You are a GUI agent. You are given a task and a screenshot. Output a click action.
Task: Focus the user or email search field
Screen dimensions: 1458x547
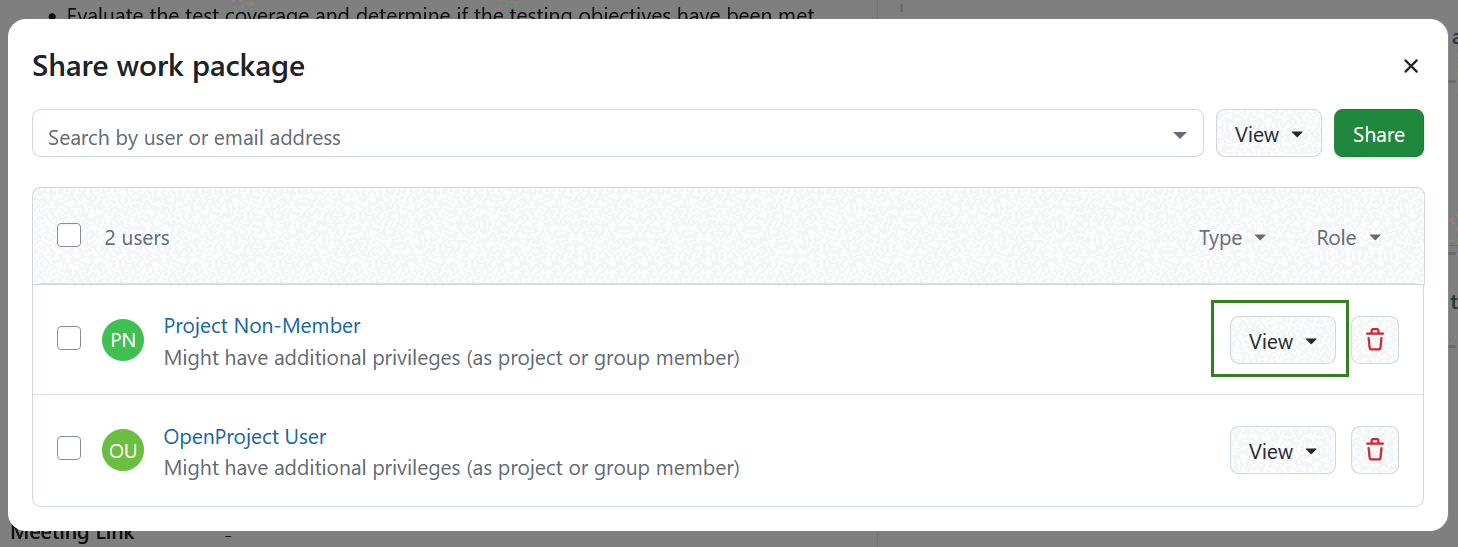point(600,137)
